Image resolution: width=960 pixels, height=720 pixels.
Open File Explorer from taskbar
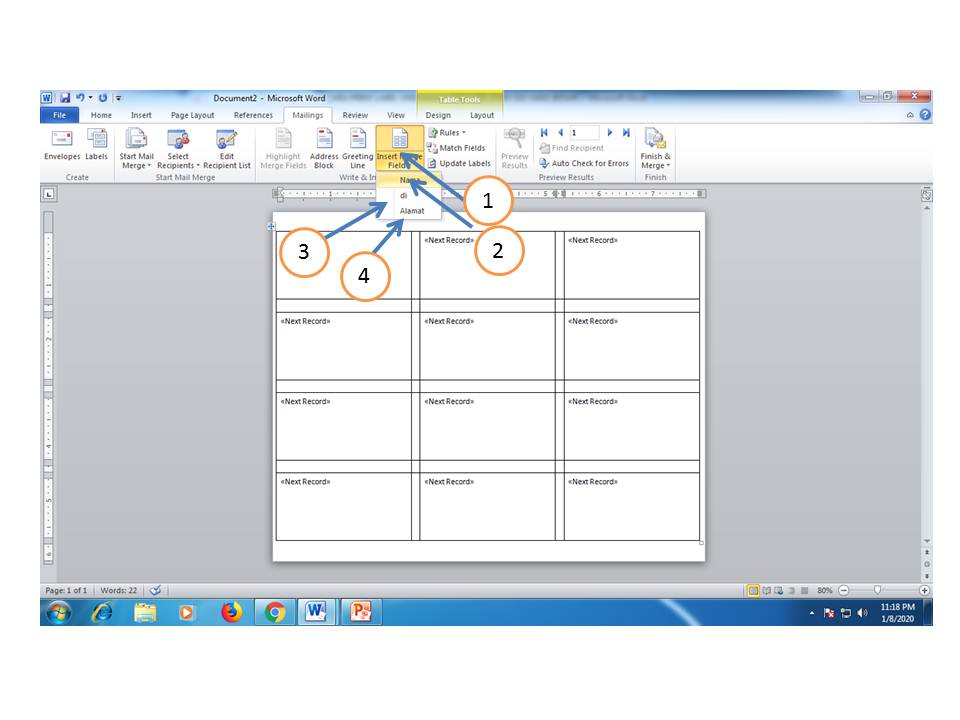(144, 612)
